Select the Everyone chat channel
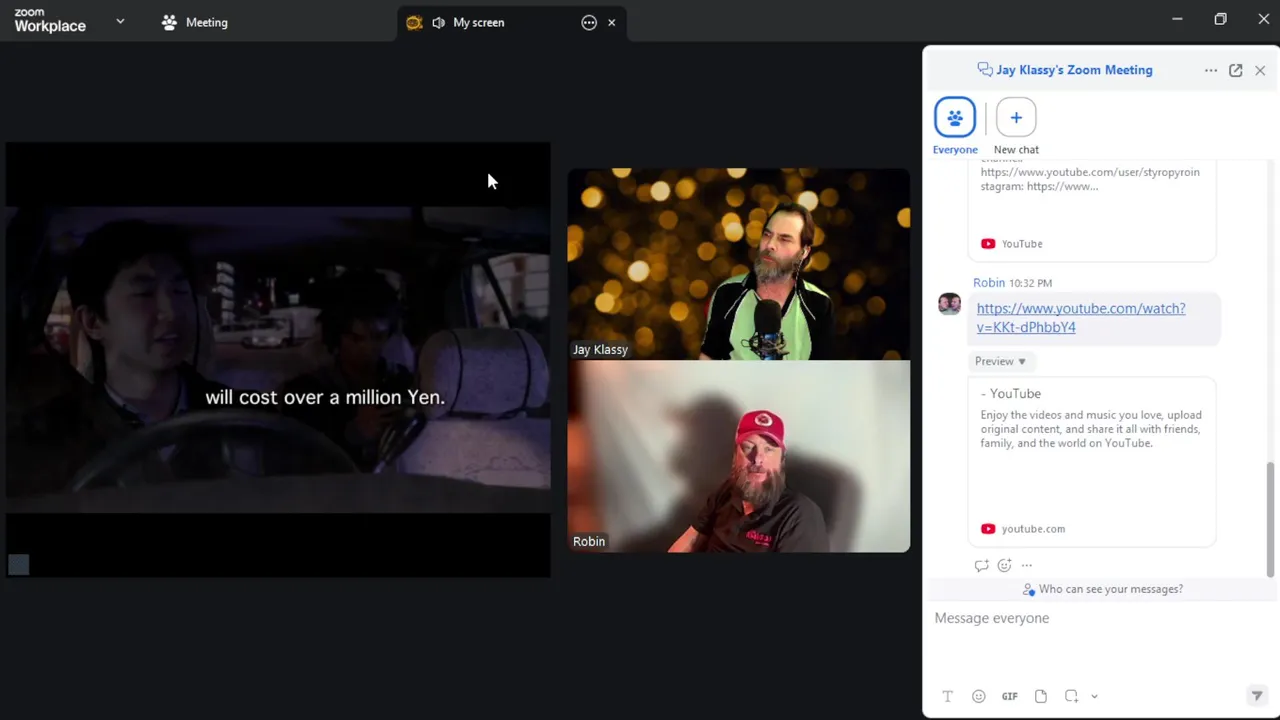This screenshot has height=720, width=1280. (955, 126)
